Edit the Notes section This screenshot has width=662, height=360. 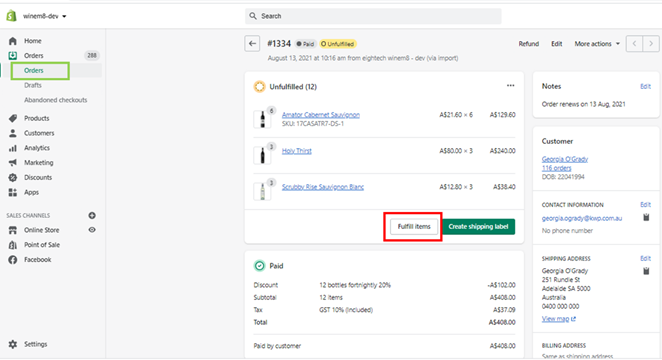coord(645,86)
